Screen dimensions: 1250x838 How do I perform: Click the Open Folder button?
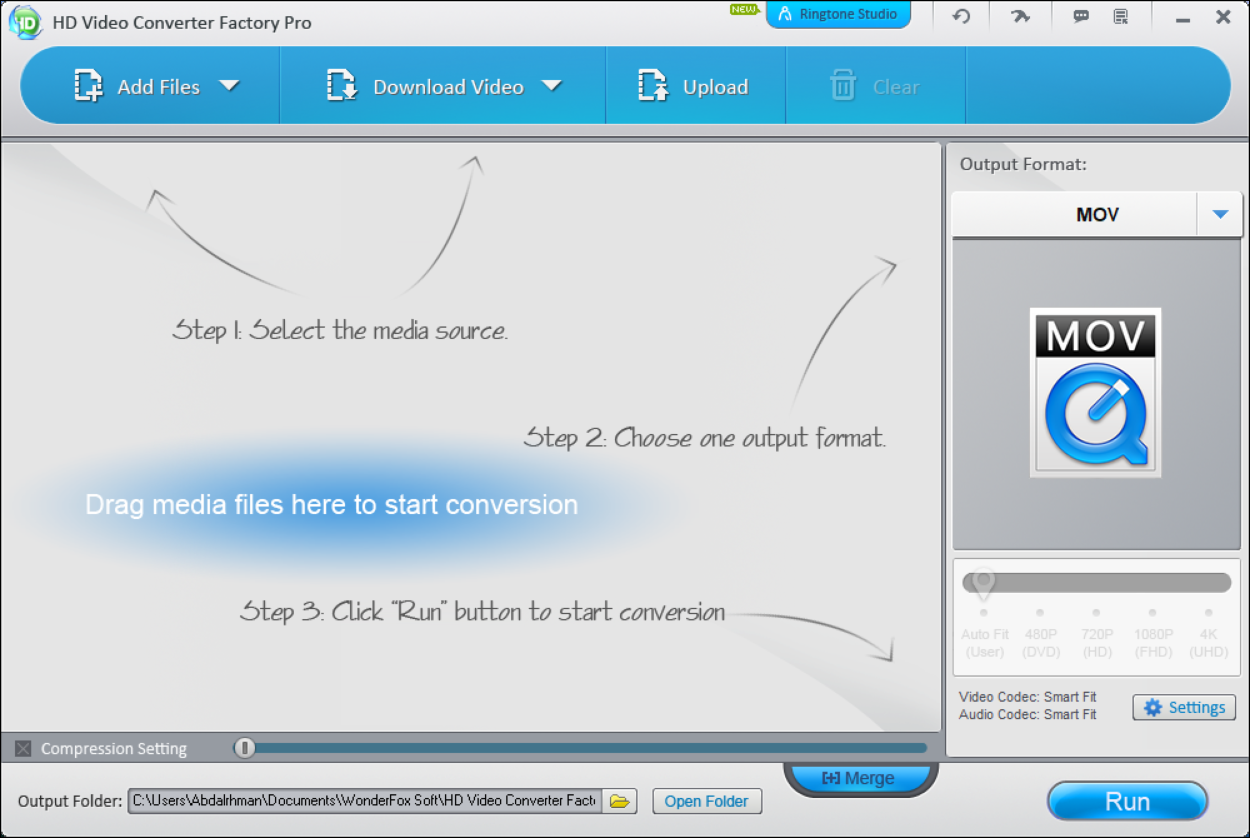707,801
